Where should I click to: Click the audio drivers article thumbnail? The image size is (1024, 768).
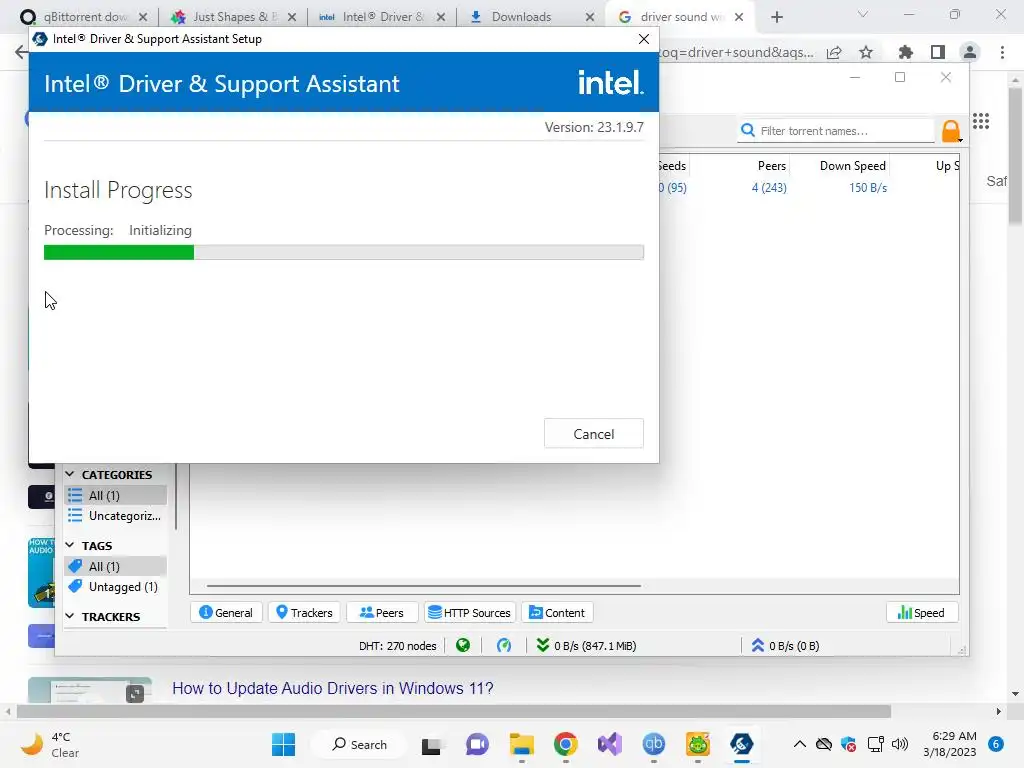89,690
